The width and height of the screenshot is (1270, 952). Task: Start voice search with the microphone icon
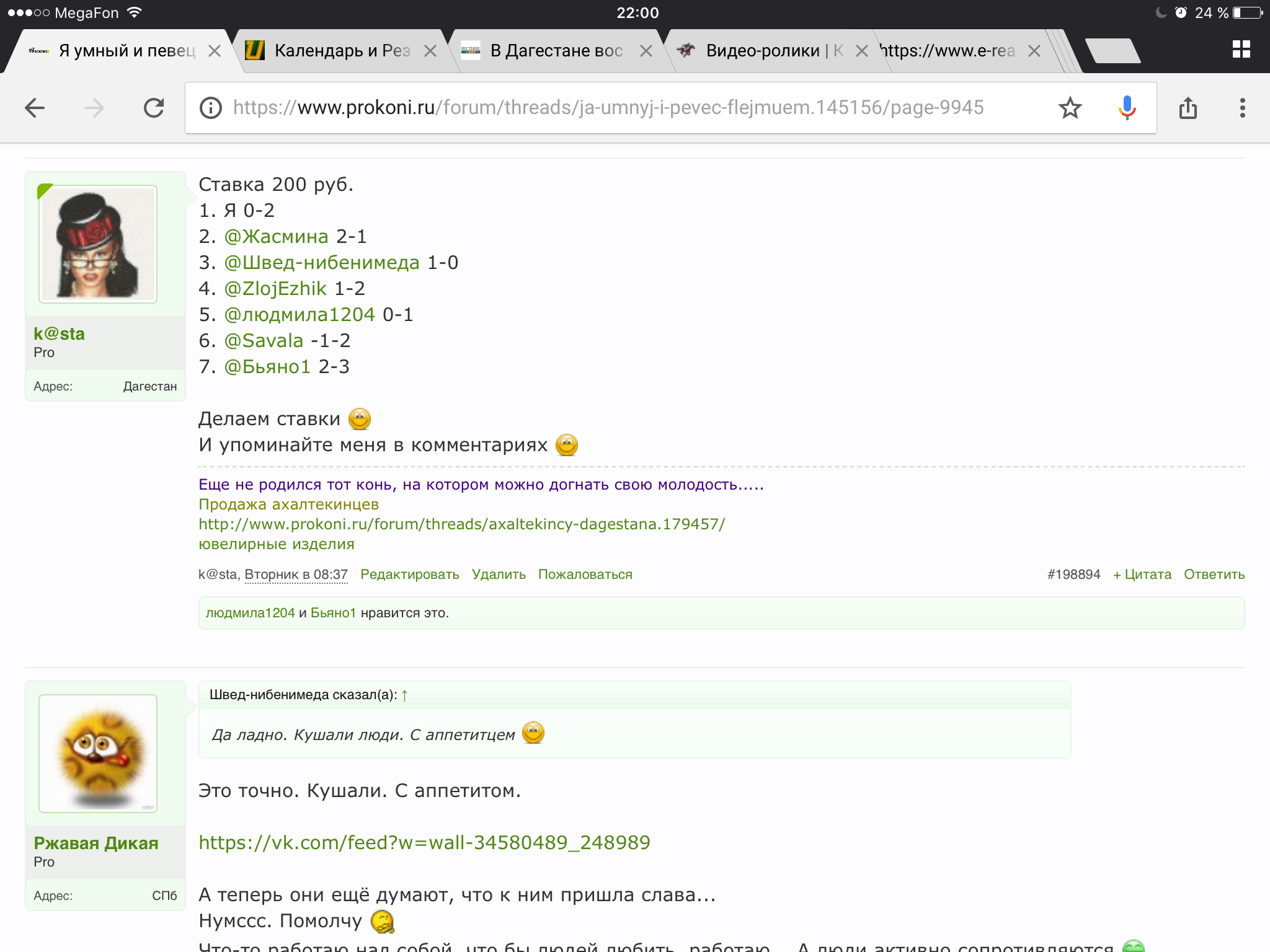pos(1127,108)
